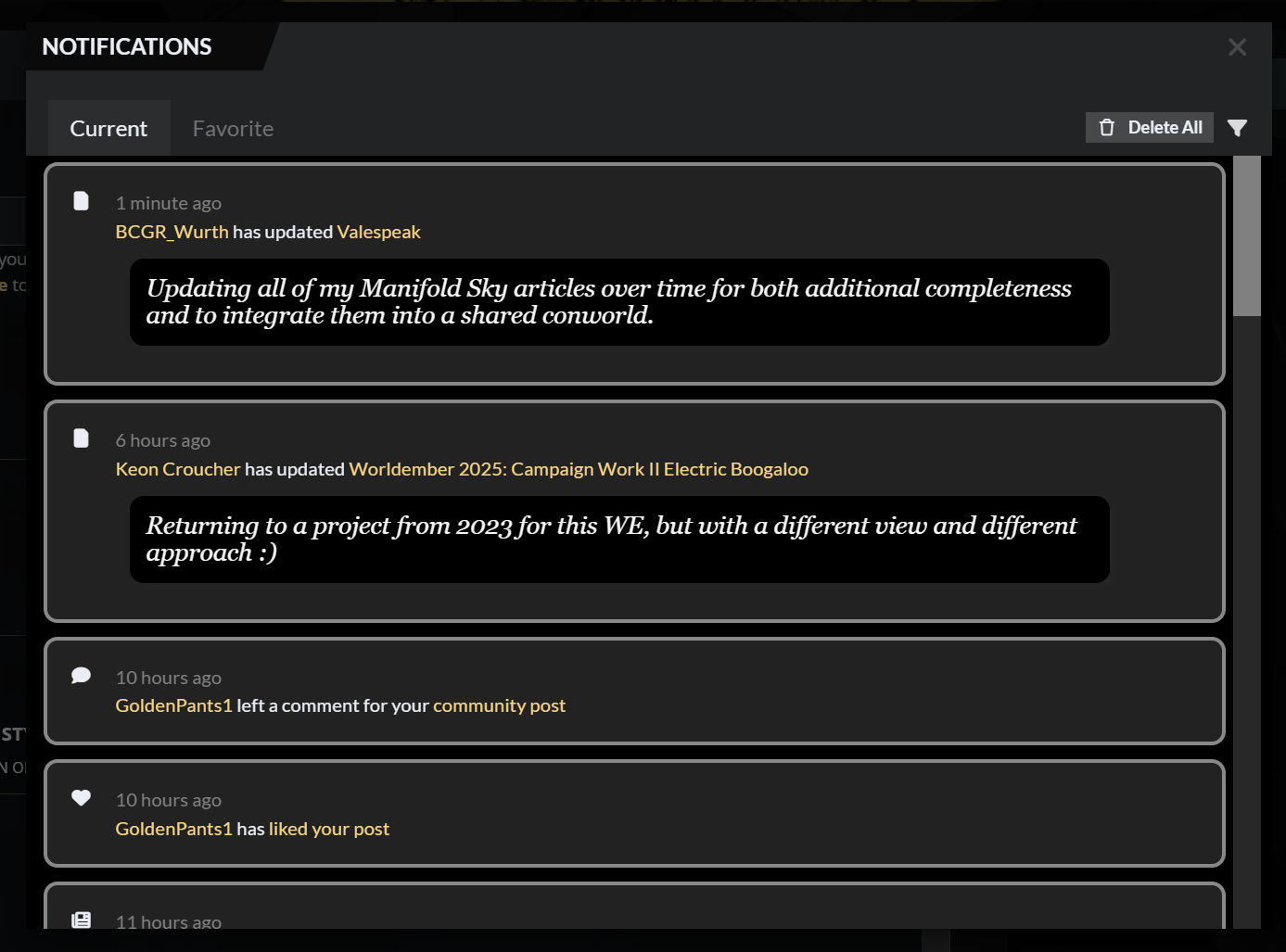Viewport: 1286px width, 952px height.
Task: Click the speech bubble comment icon
Action: click(82, 676)
